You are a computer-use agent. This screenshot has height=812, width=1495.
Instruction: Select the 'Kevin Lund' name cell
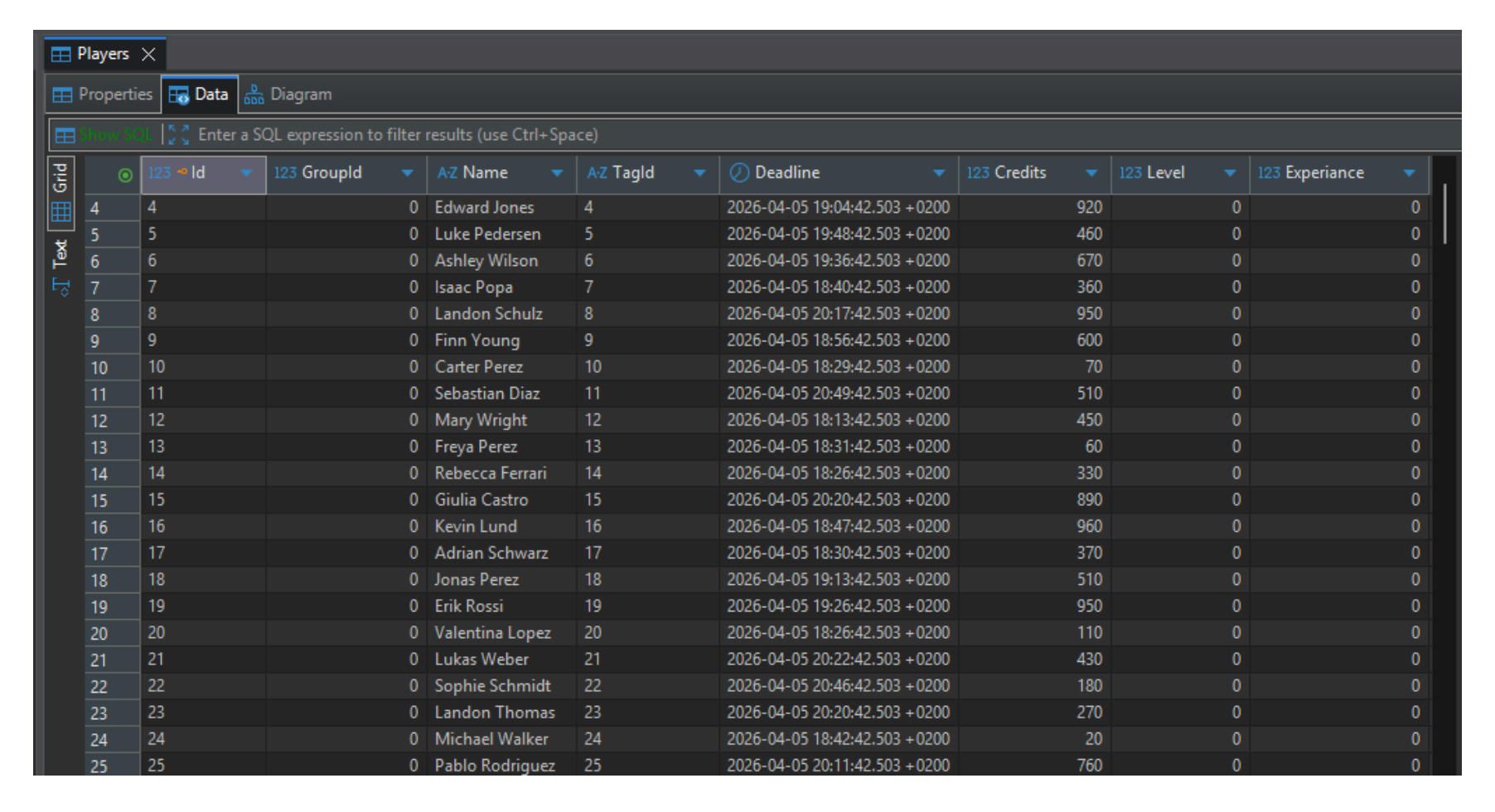(502, 526)
